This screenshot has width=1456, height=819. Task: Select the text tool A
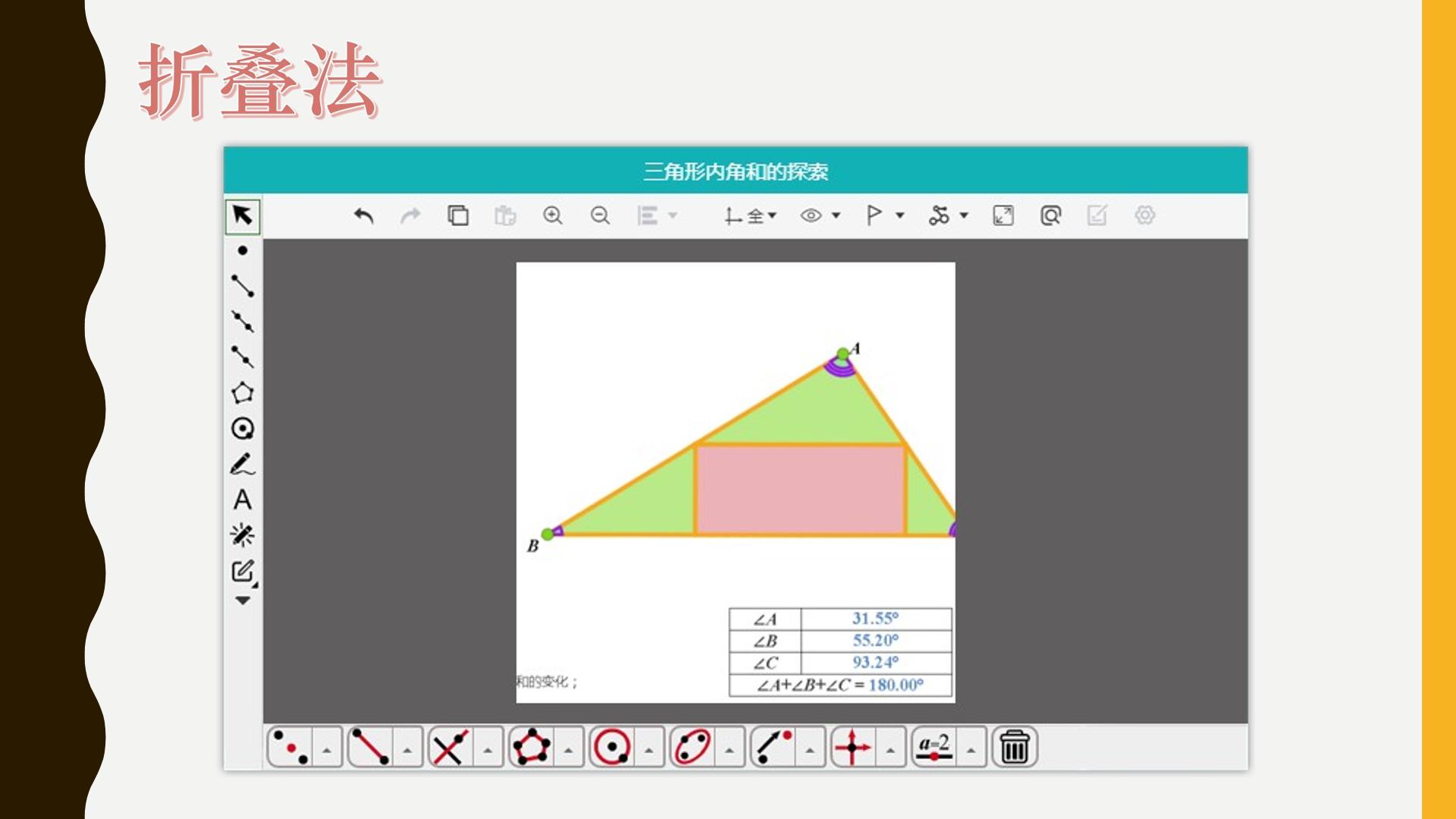pyautogui.click(x=243, y=500)
